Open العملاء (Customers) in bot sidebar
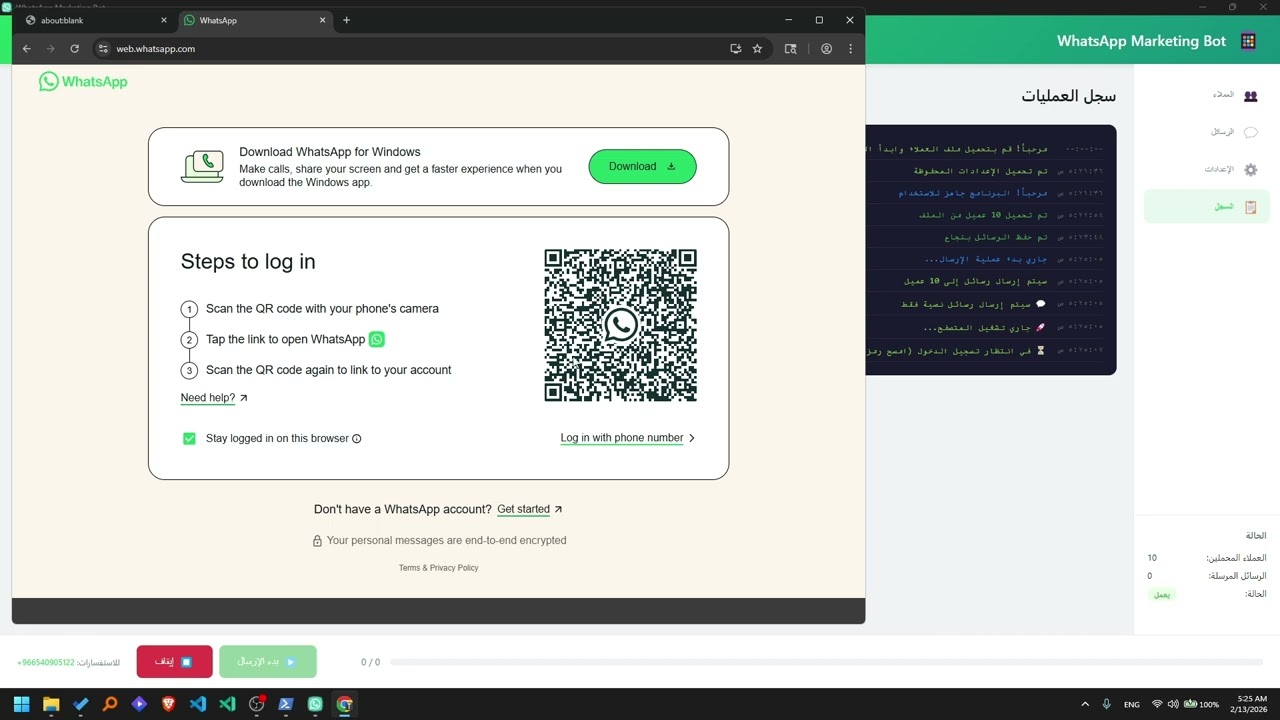Viewport: 1280px width, 720px height. (1207, 95)
